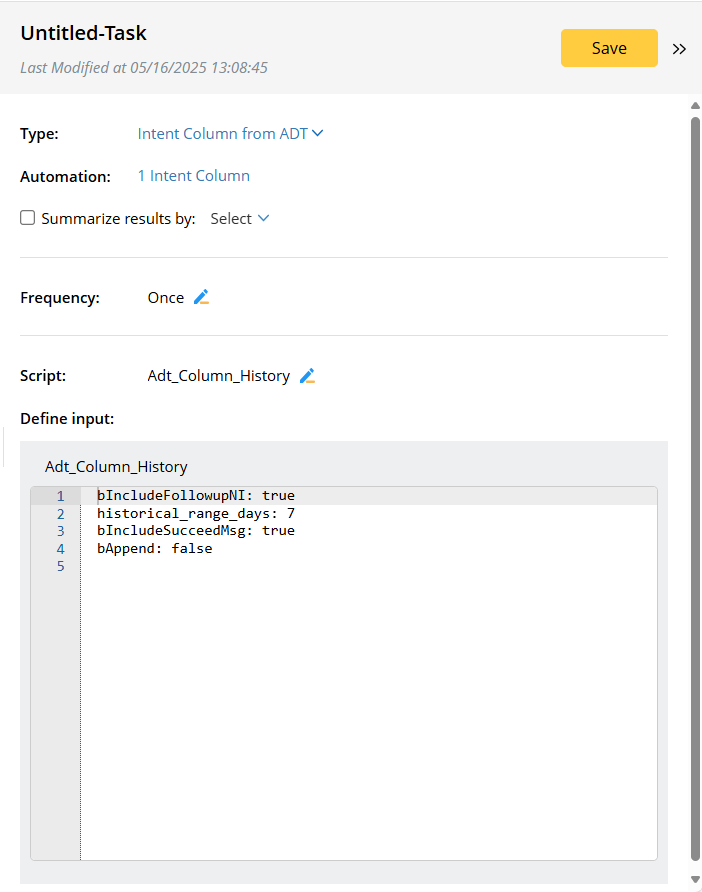The height and width of the screenshot is (892, 702).
Task: Enable Summarize results by checkbox
Action: pos(28,218)
